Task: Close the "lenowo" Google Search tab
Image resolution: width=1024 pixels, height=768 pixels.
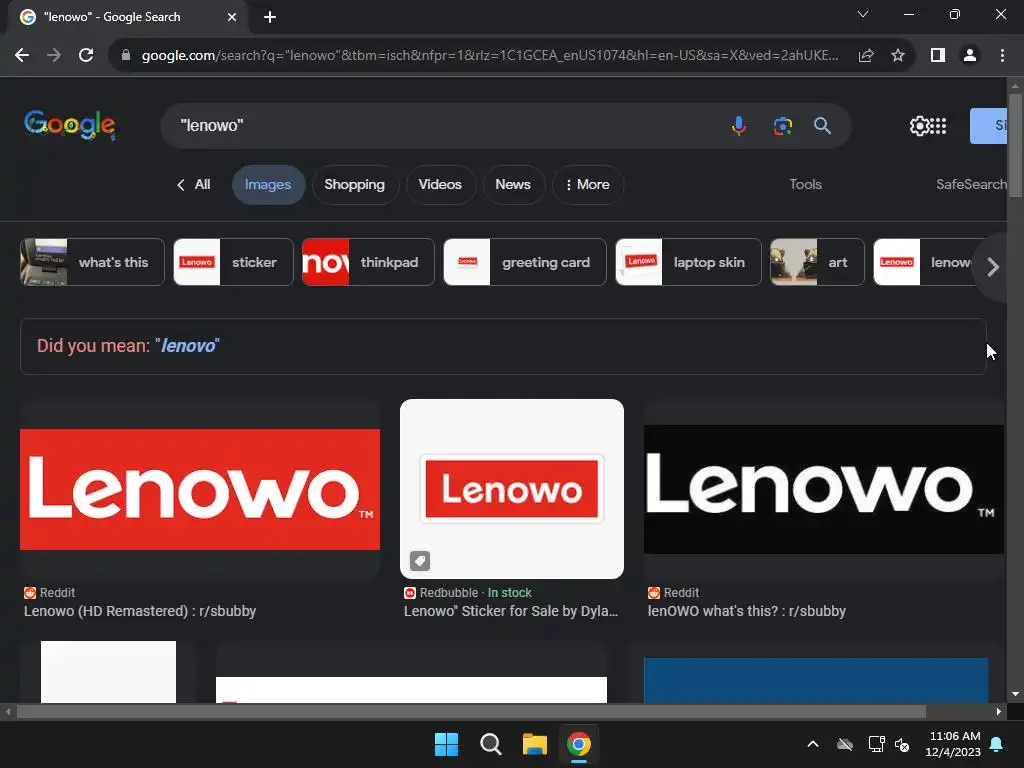Action: [232, 17]
